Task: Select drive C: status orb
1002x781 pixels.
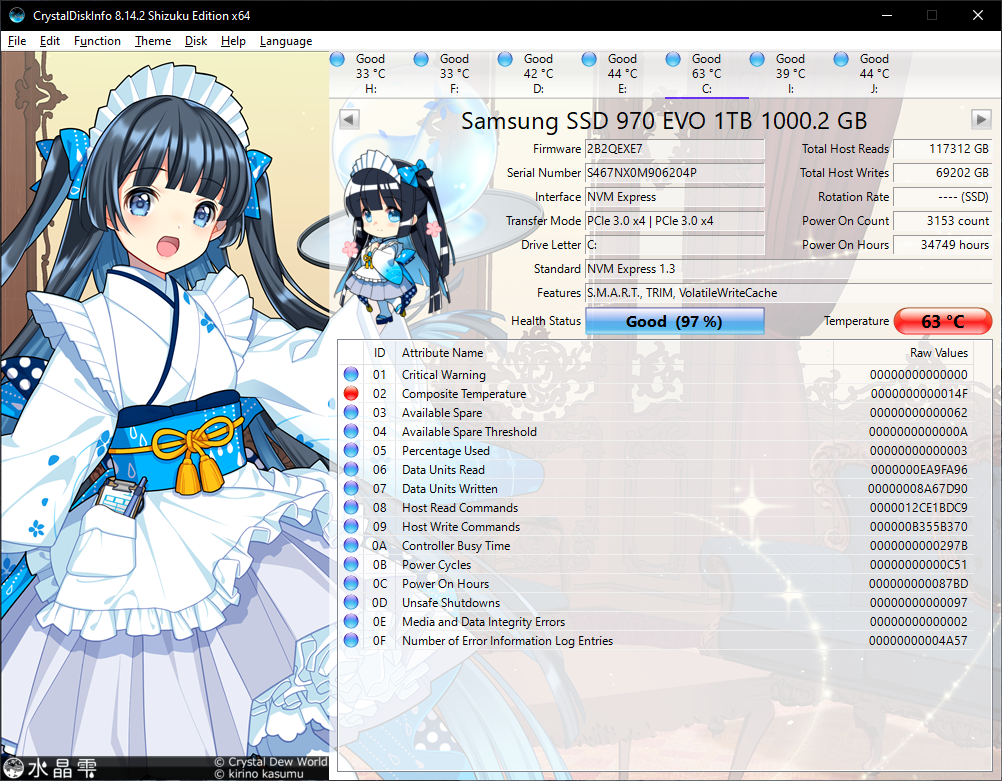Action: click(x=673, y=59)
